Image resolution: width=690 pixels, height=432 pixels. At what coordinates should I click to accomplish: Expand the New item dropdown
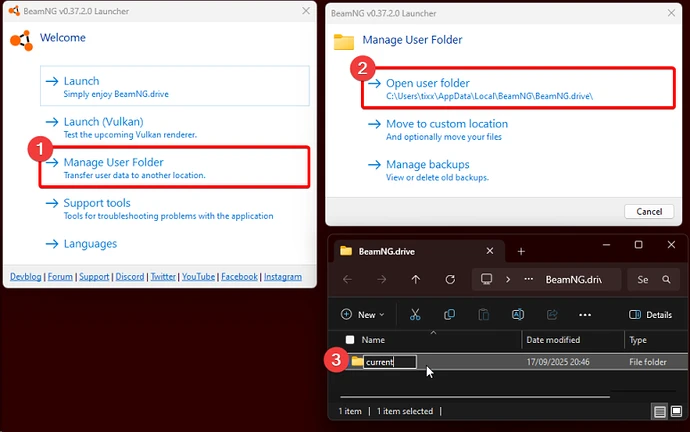[363, 314]
